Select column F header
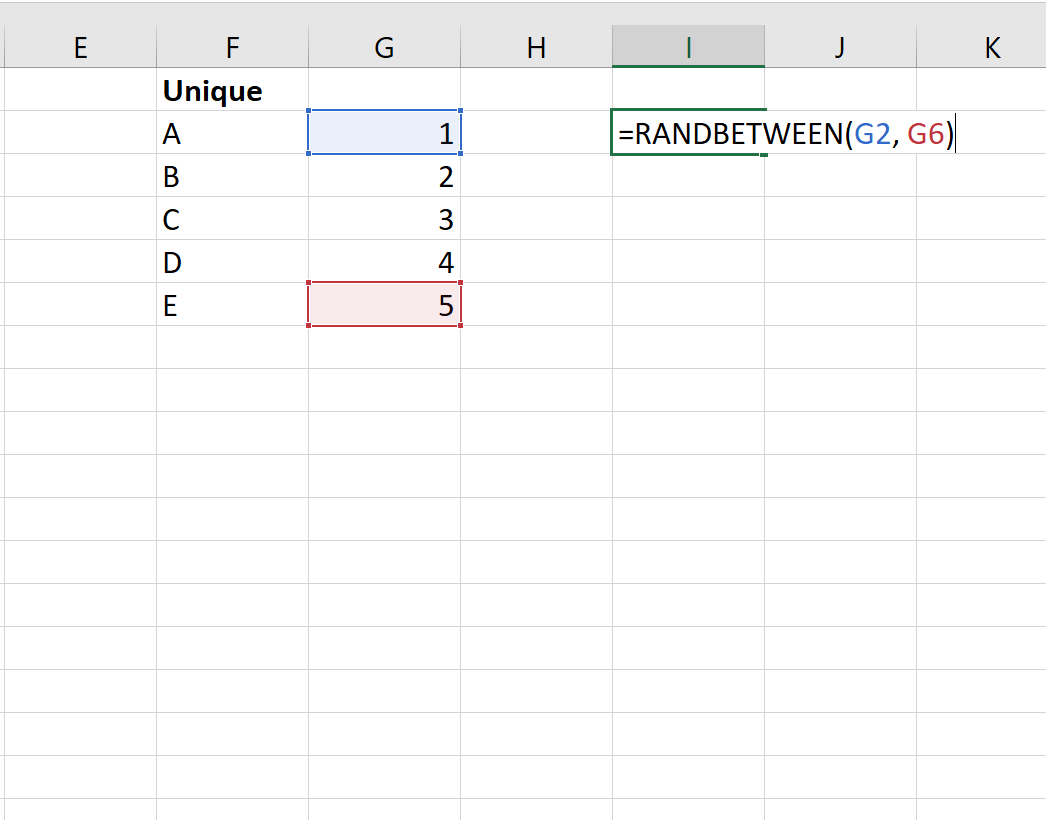Screen dimensions: 1046x820 tap(232, 47)
